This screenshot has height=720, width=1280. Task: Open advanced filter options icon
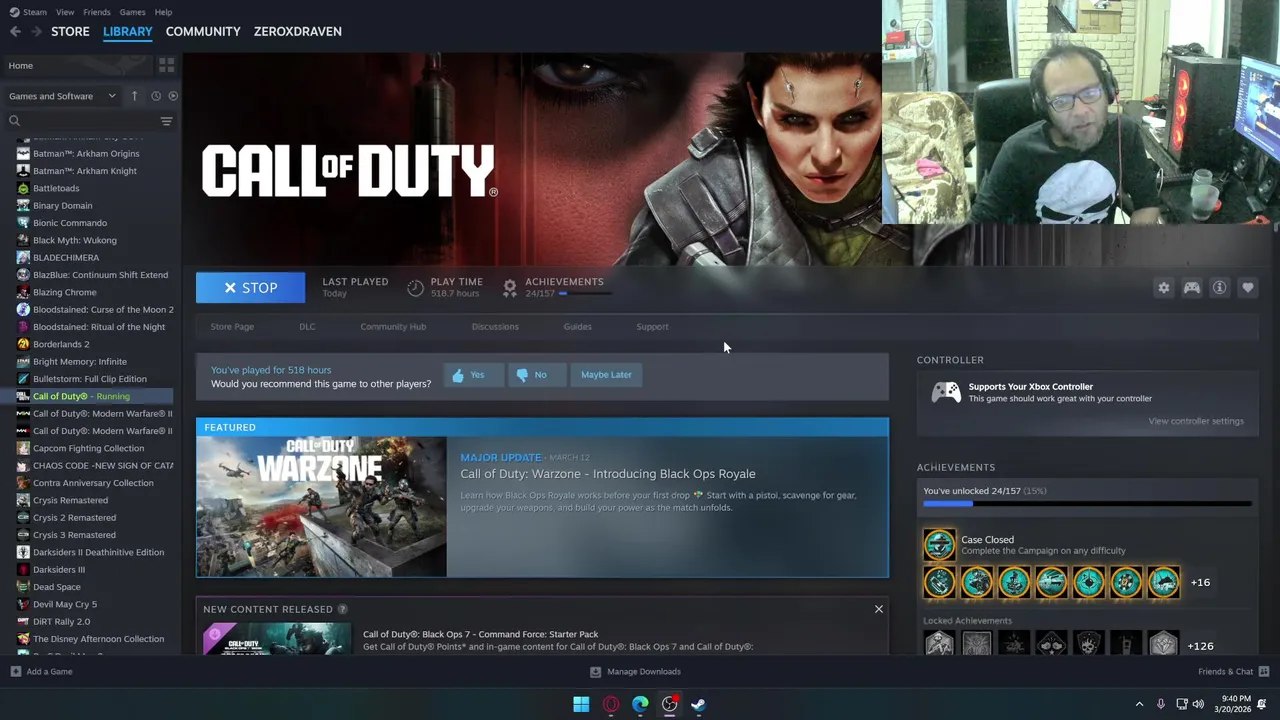[167, 121]
